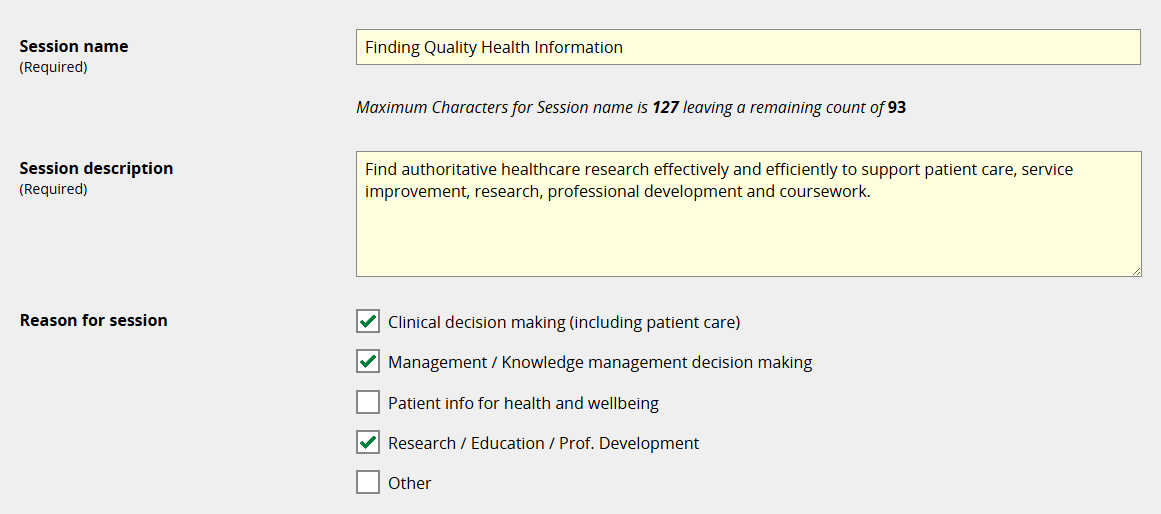The image size is (1161, 514).
Task: Click the bold 'Session name' field label
Action: 74,46
